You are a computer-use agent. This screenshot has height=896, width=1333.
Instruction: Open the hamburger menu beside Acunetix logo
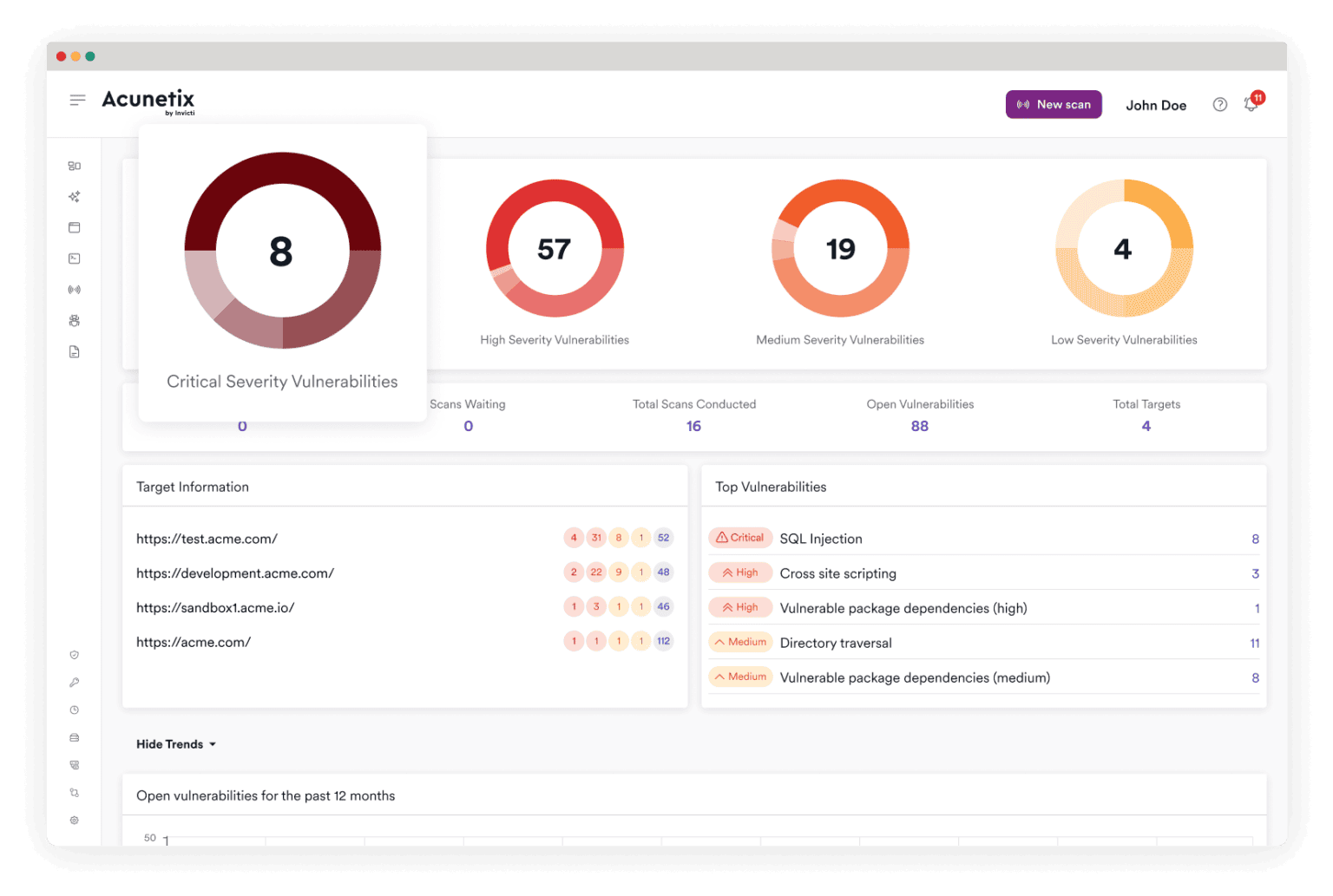tap(77, 100)
